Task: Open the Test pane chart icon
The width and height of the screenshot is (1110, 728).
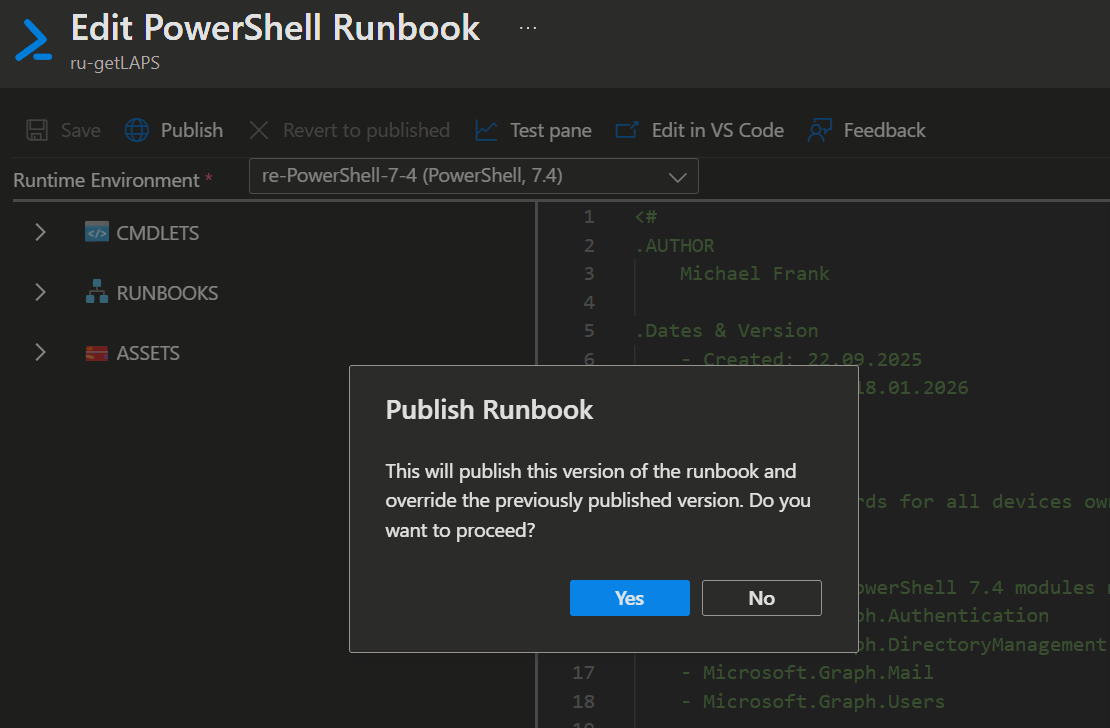Action: [x=486, y=130]
